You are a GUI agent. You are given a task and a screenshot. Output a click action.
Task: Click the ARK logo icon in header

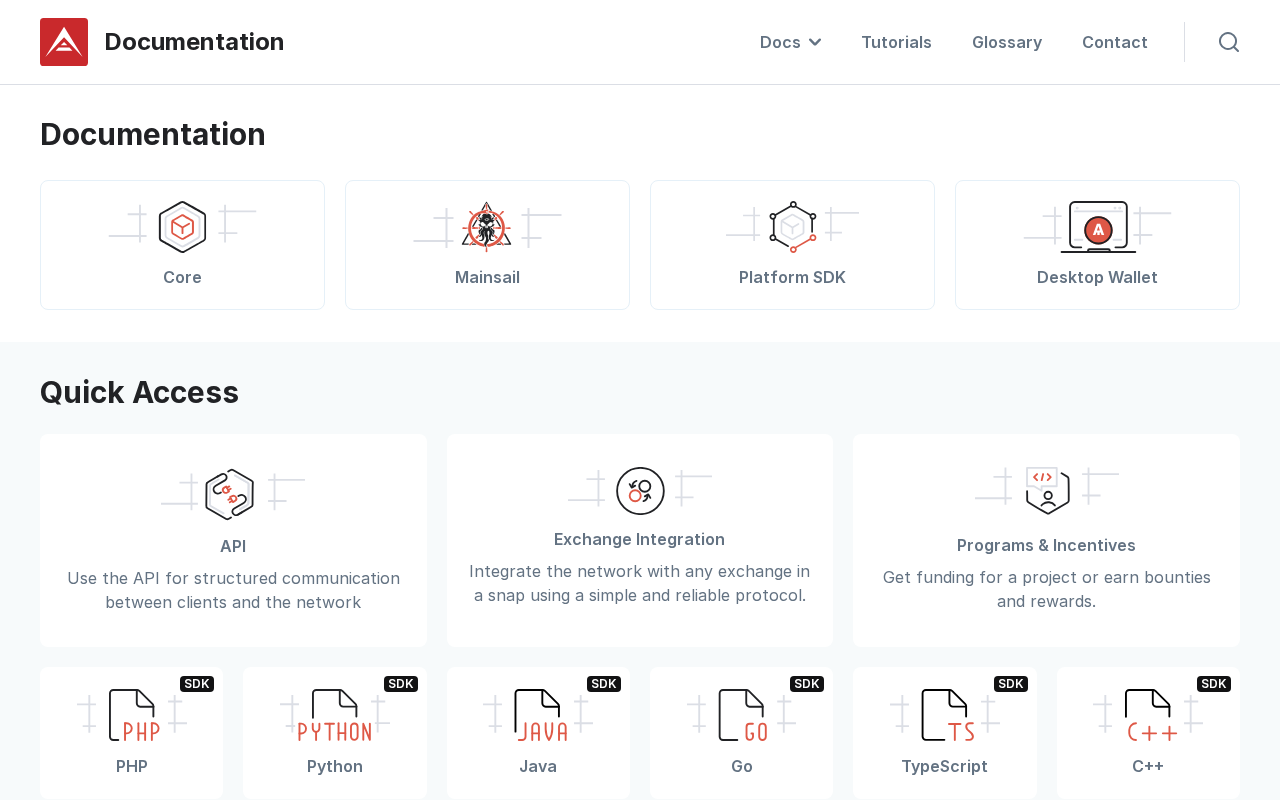[64, 42]
